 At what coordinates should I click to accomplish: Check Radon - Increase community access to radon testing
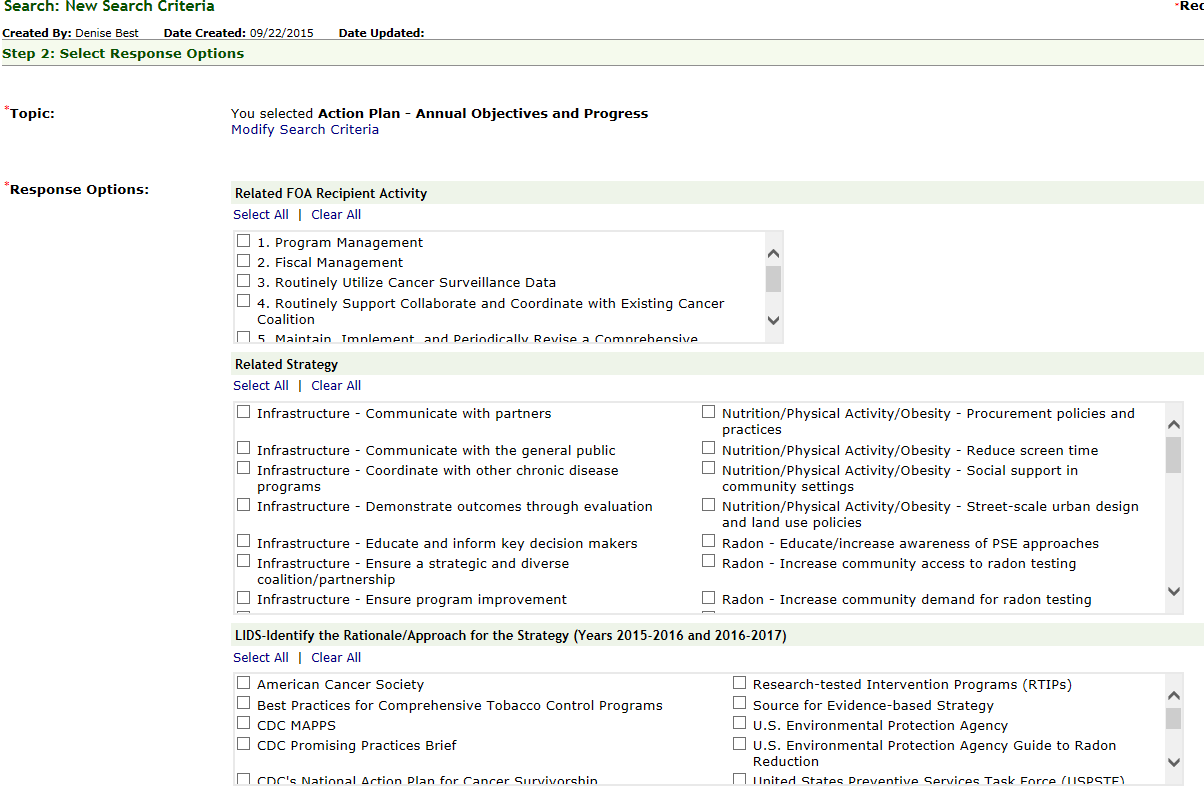[x=709, y=562]
